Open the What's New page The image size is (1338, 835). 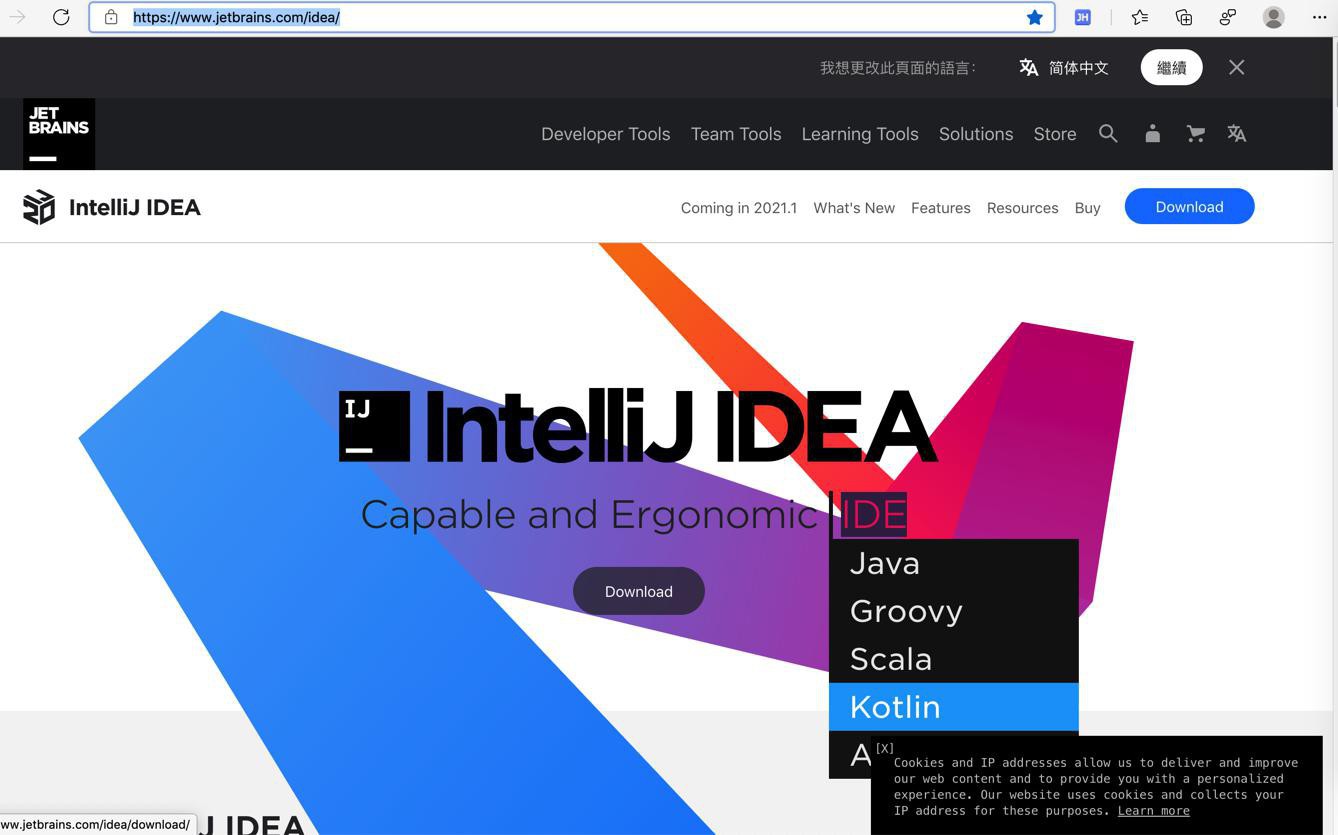[x=854, y=208]
